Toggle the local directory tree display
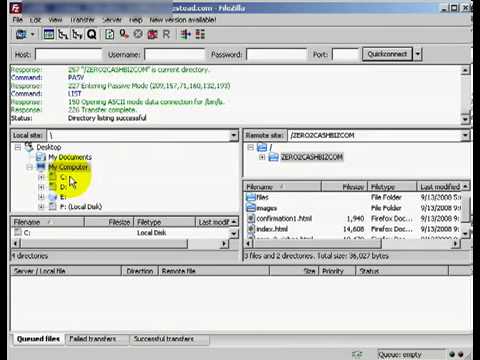The height and width of the screenshot is (360, 480). [63, 34]
